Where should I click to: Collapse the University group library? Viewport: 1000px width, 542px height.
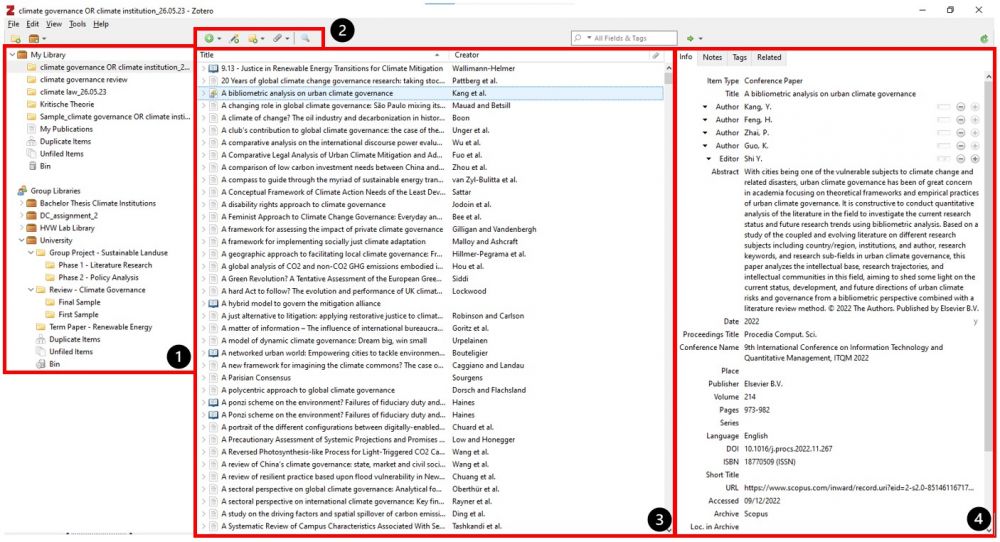point(21,240)
